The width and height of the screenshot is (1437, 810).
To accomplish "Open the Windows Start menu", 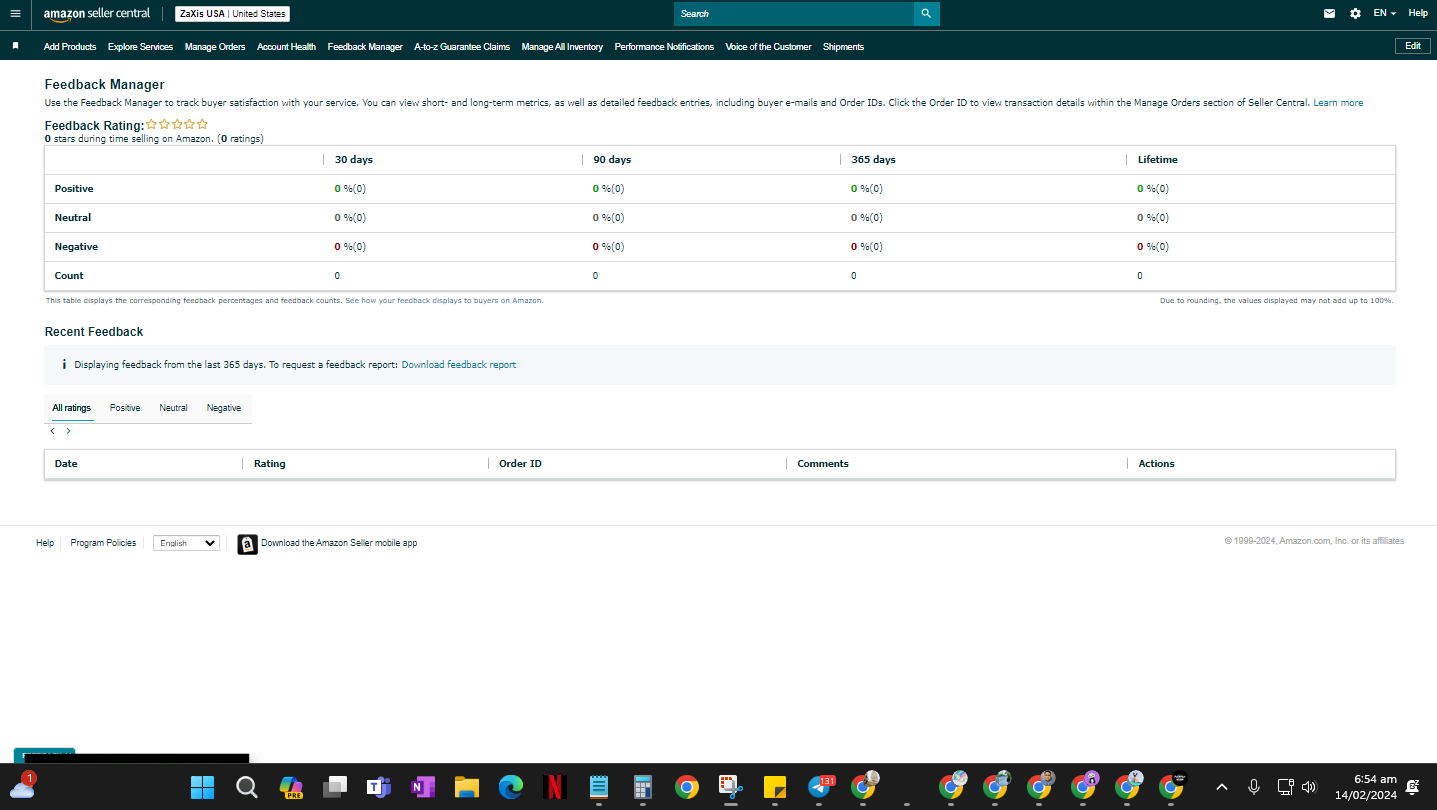I will [x=202, y=787].
